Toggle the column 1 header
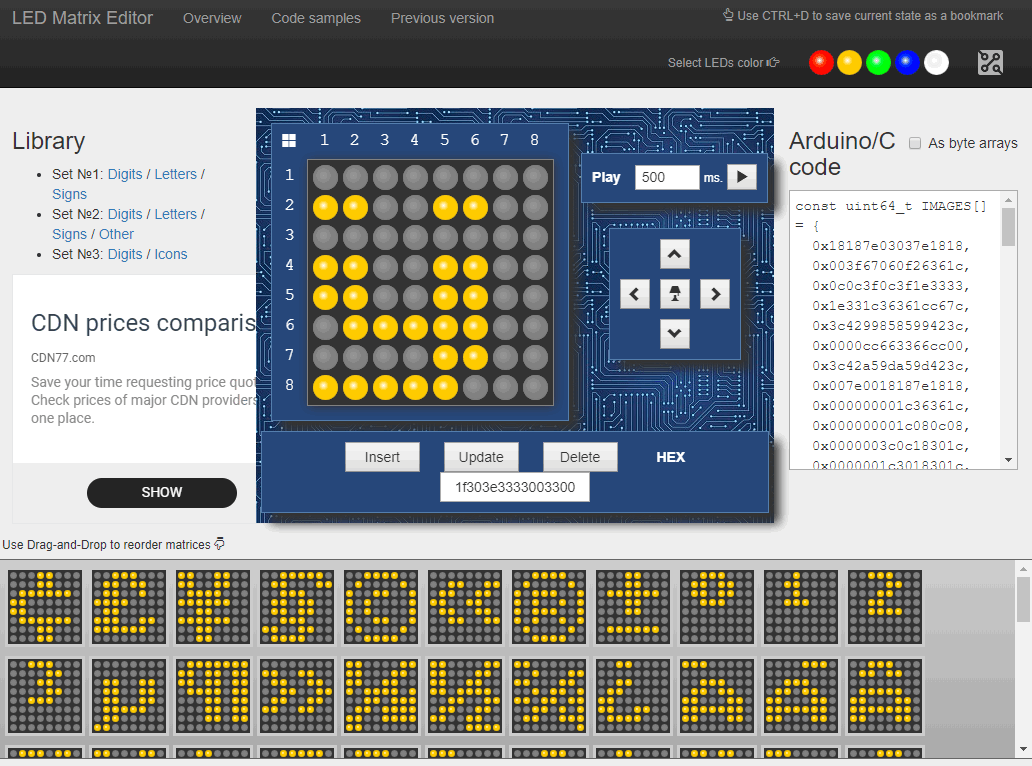Viewport: 1032px width, 766px height. click(324, 140)
